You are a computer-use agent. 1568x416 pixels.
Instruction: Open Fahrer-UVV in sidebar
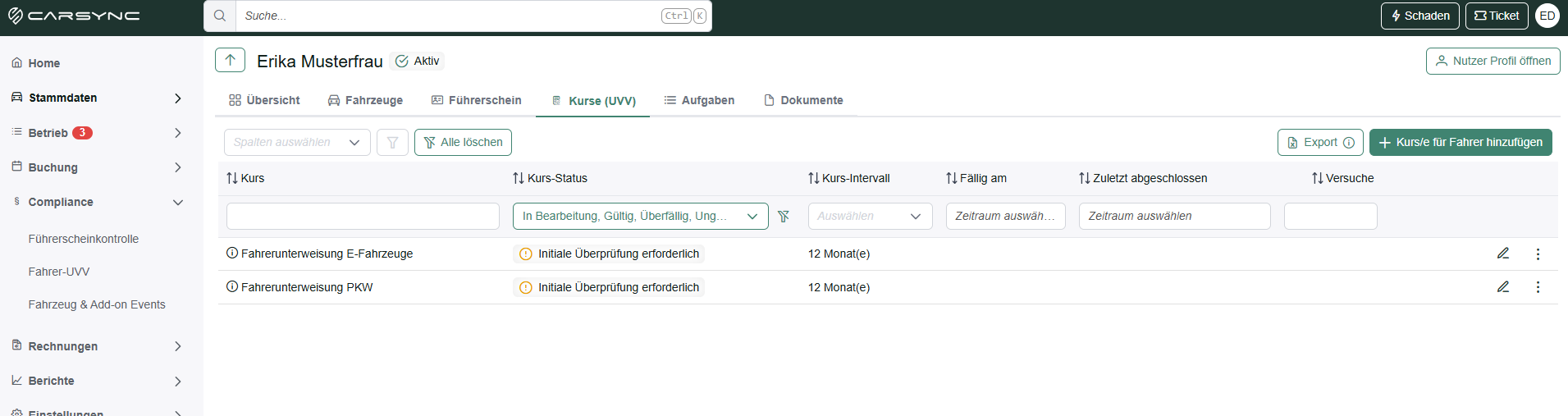click(x=58, y=272)
